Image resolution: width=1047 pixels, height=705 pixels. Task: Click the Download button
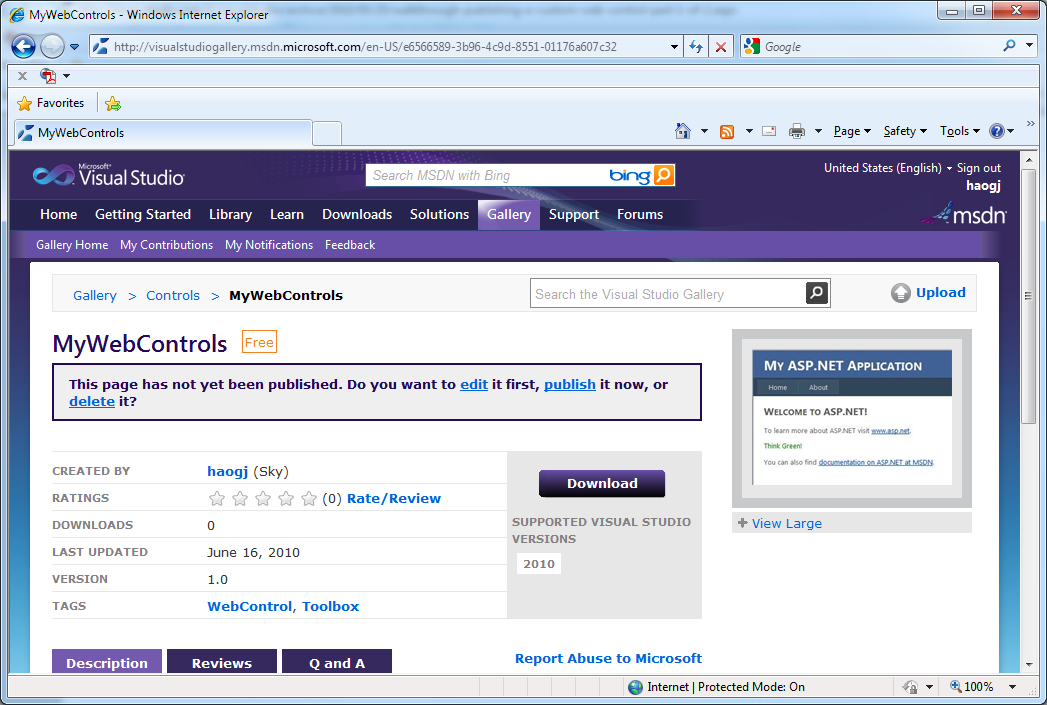tap(602, 483)
